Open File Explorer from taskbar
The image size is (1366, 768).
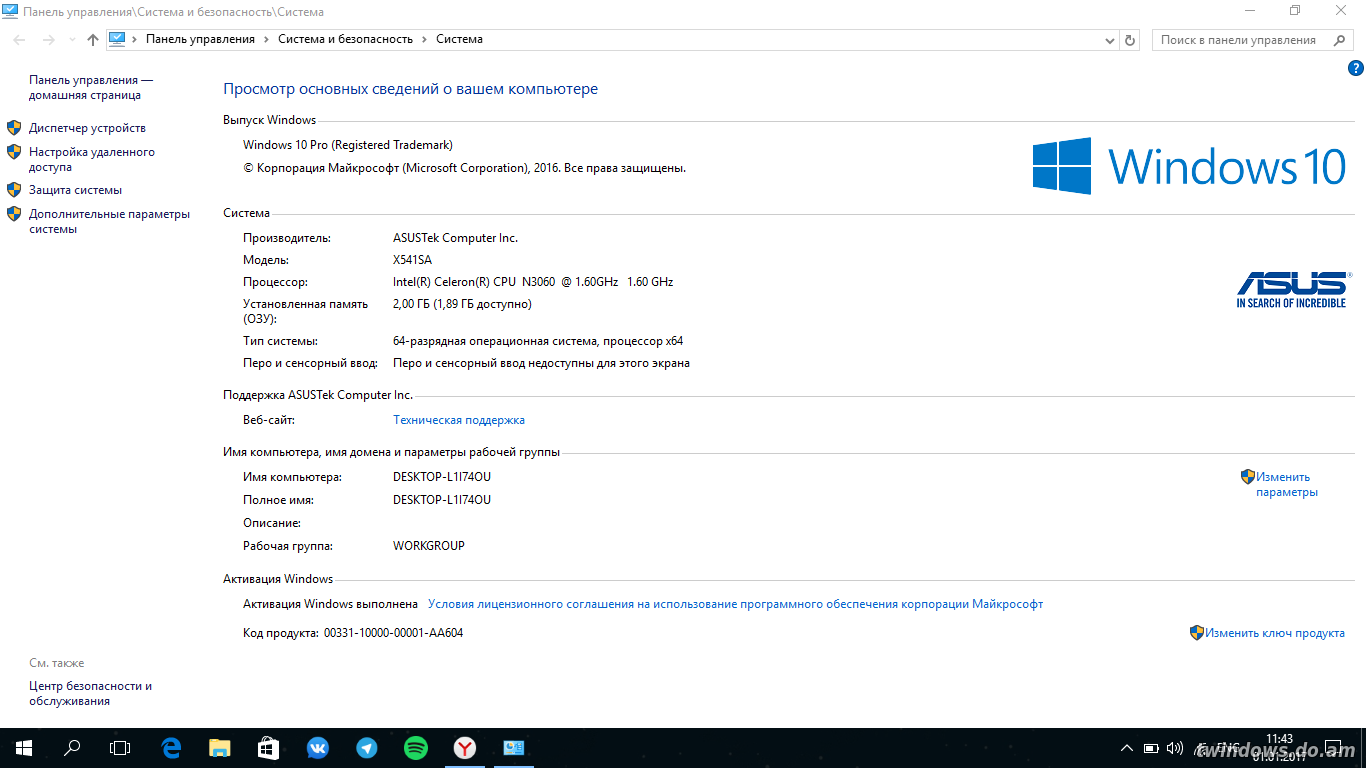tap(220, 748)
